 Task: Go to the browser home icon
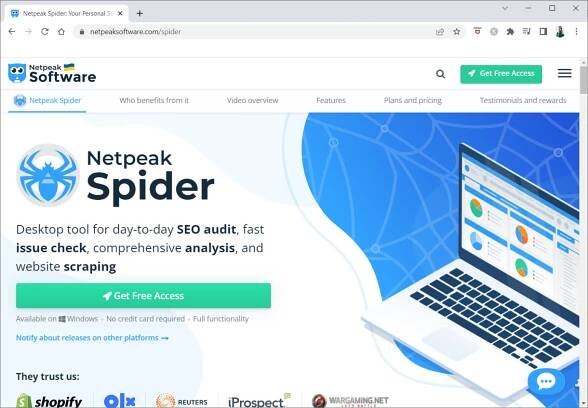62,32
